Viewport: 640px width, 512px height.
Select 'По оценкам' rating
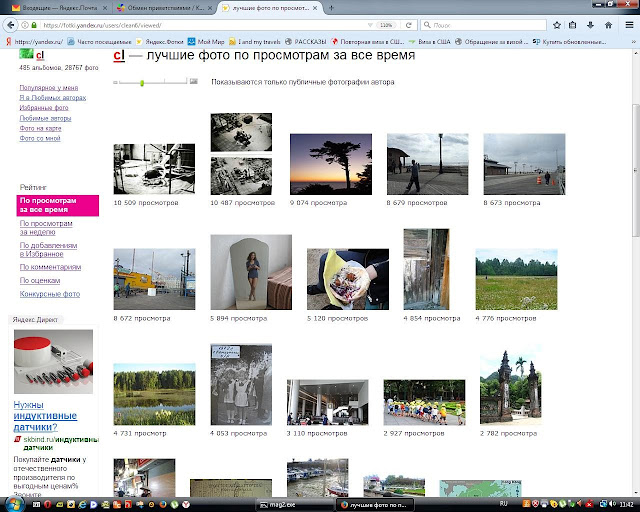[40, 280]
